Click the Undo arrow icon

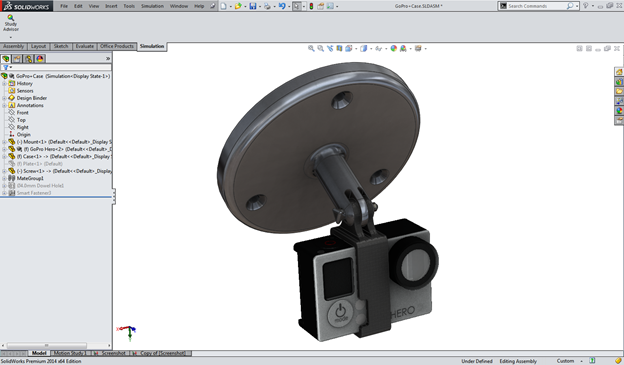[x=282, y=6]
